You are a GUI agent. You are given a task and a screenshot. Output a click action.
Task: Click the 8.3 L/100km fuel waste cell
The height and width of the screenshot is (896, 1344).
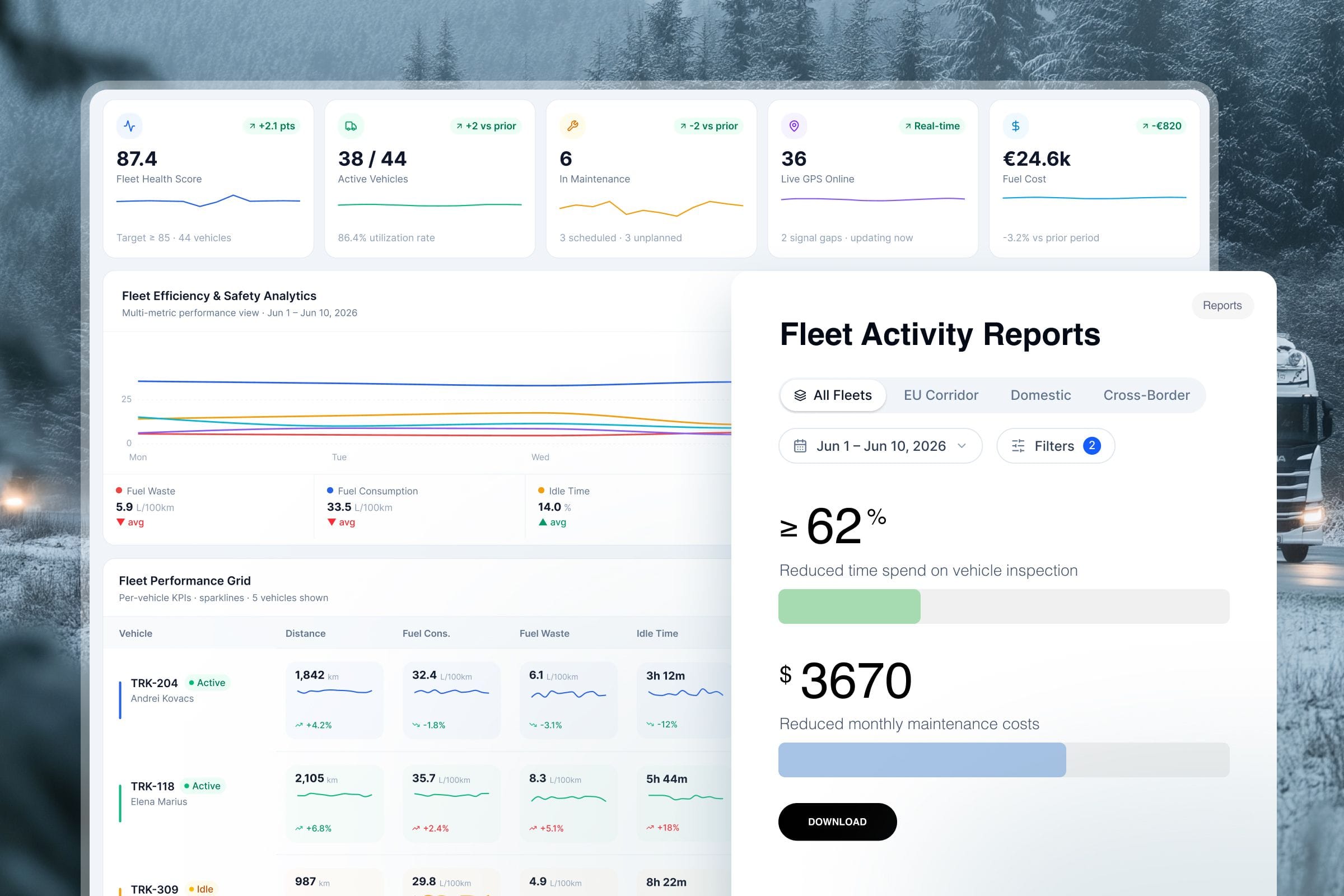point(568,804)
